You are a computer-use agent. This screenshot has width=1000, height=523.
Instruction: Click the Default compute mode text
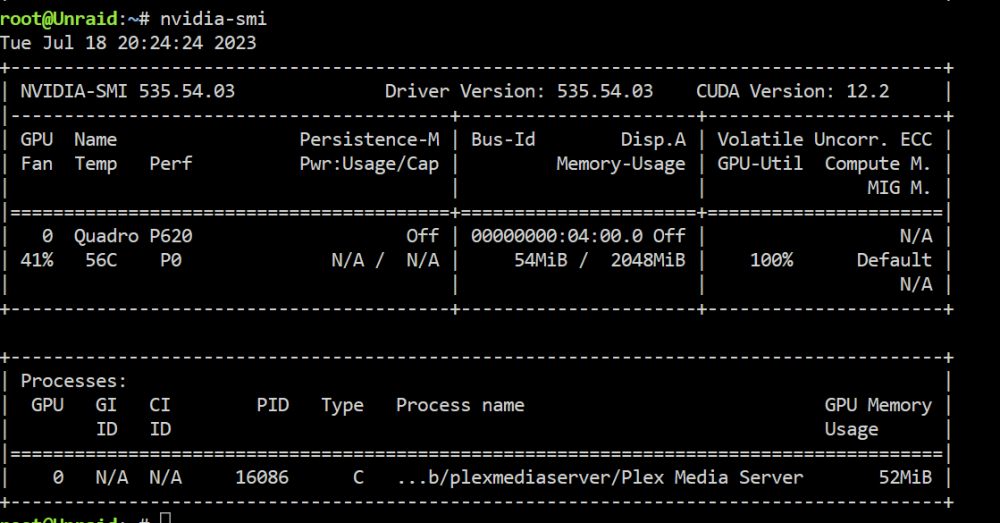coord(894,260)
